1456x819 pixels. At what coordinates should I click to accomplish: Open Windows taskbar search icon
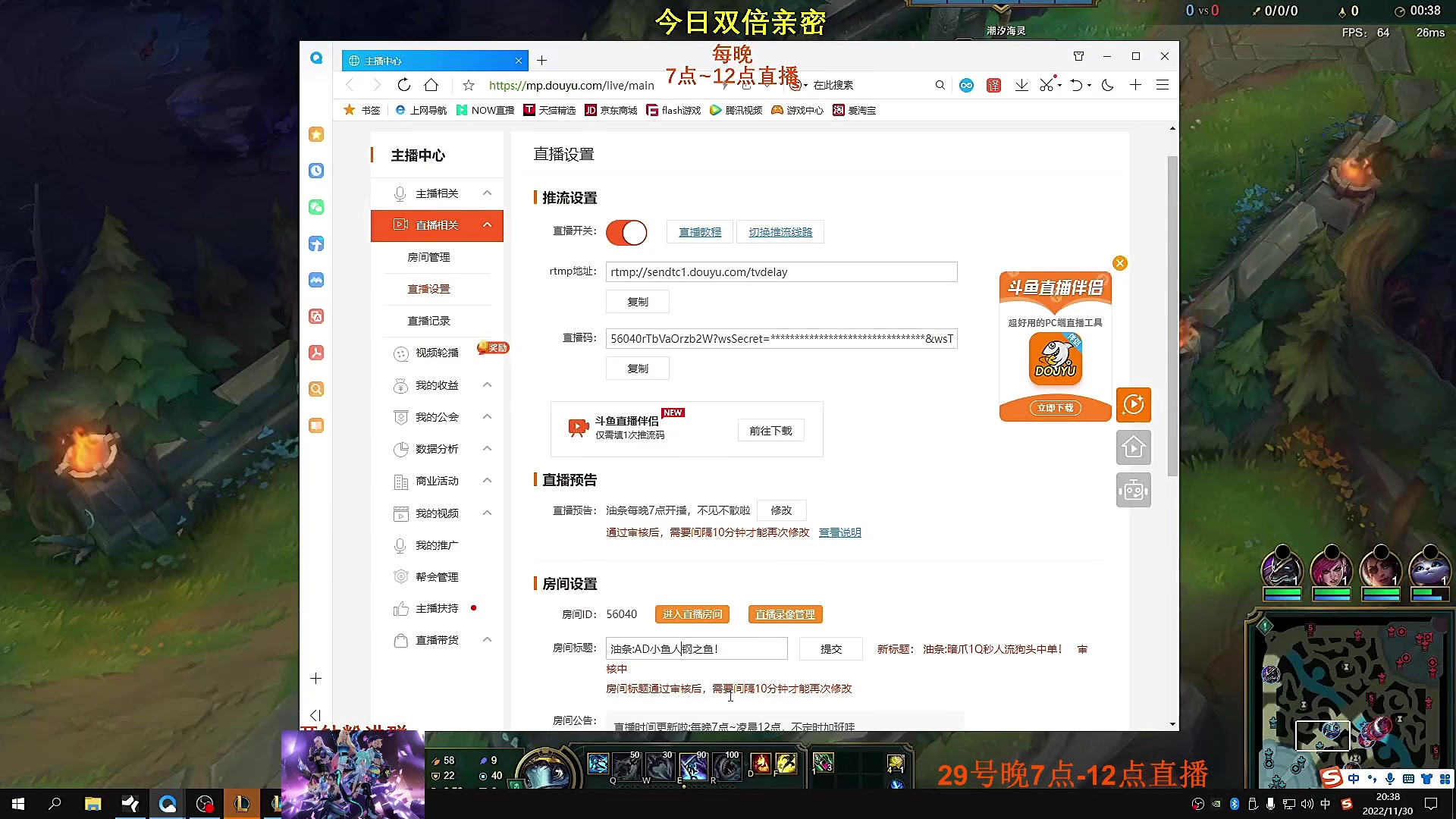click(55, 804)
